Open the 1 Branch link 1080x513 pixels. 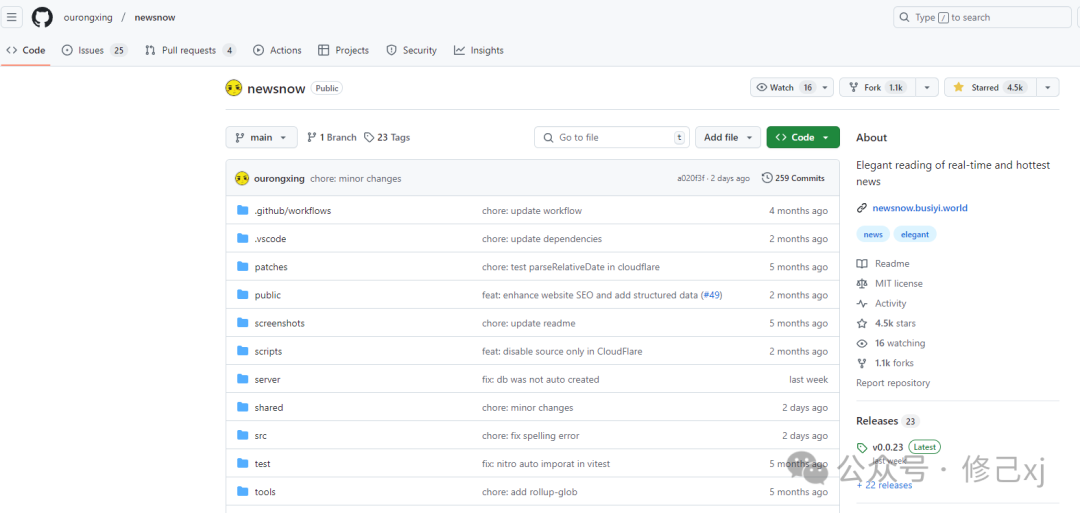point(332,137)
